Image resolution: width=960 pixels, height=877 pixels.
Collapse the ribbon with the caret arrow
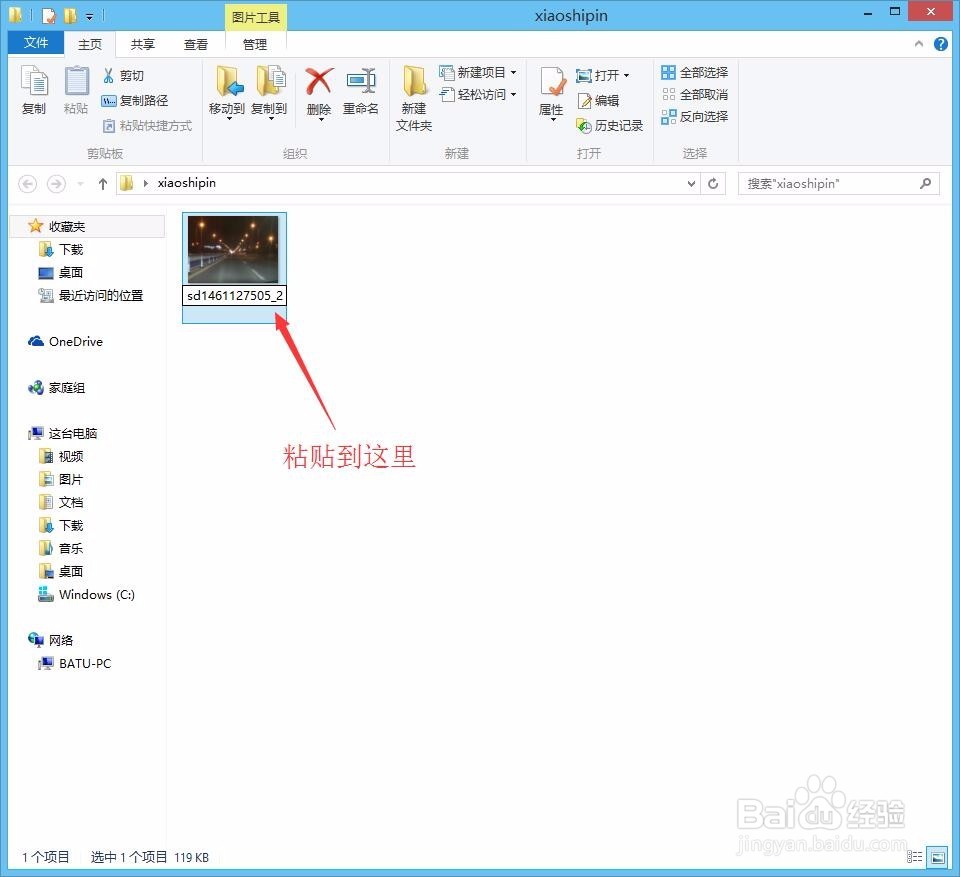pos(918,43)
